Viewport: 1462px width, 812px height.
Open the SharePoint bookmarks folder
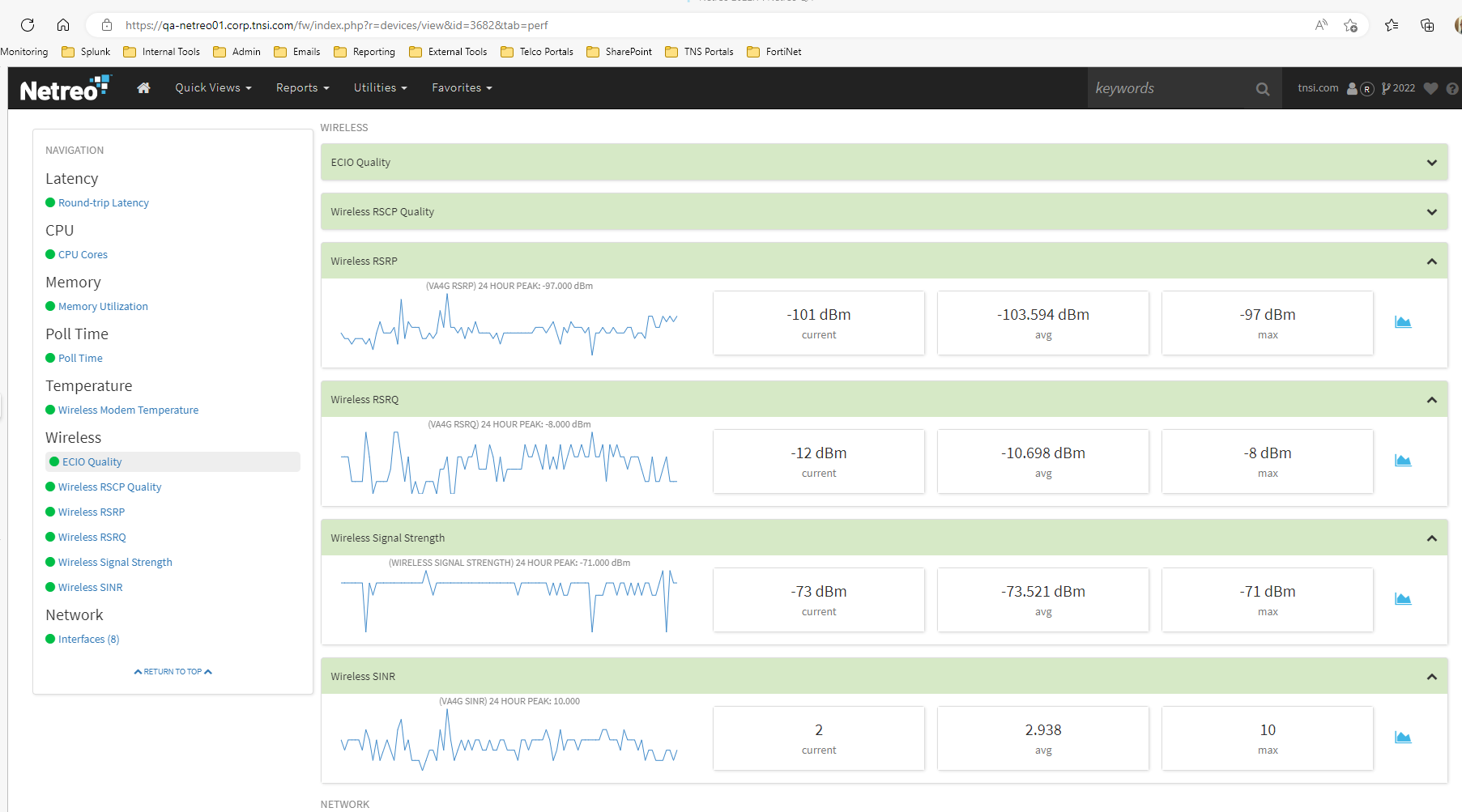point(619,52)
